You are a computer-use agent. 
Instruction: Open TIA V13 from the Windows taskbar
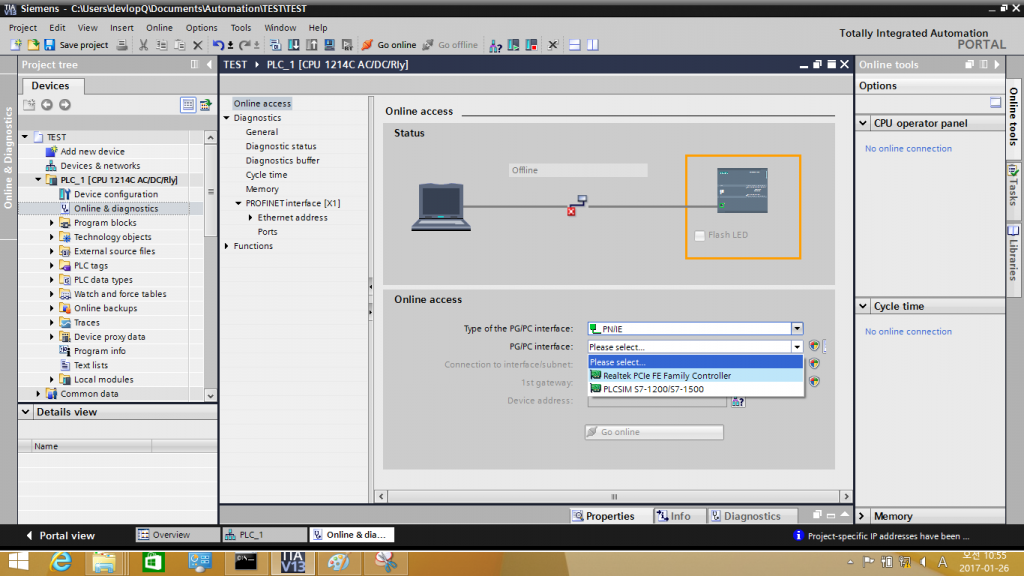292,562
